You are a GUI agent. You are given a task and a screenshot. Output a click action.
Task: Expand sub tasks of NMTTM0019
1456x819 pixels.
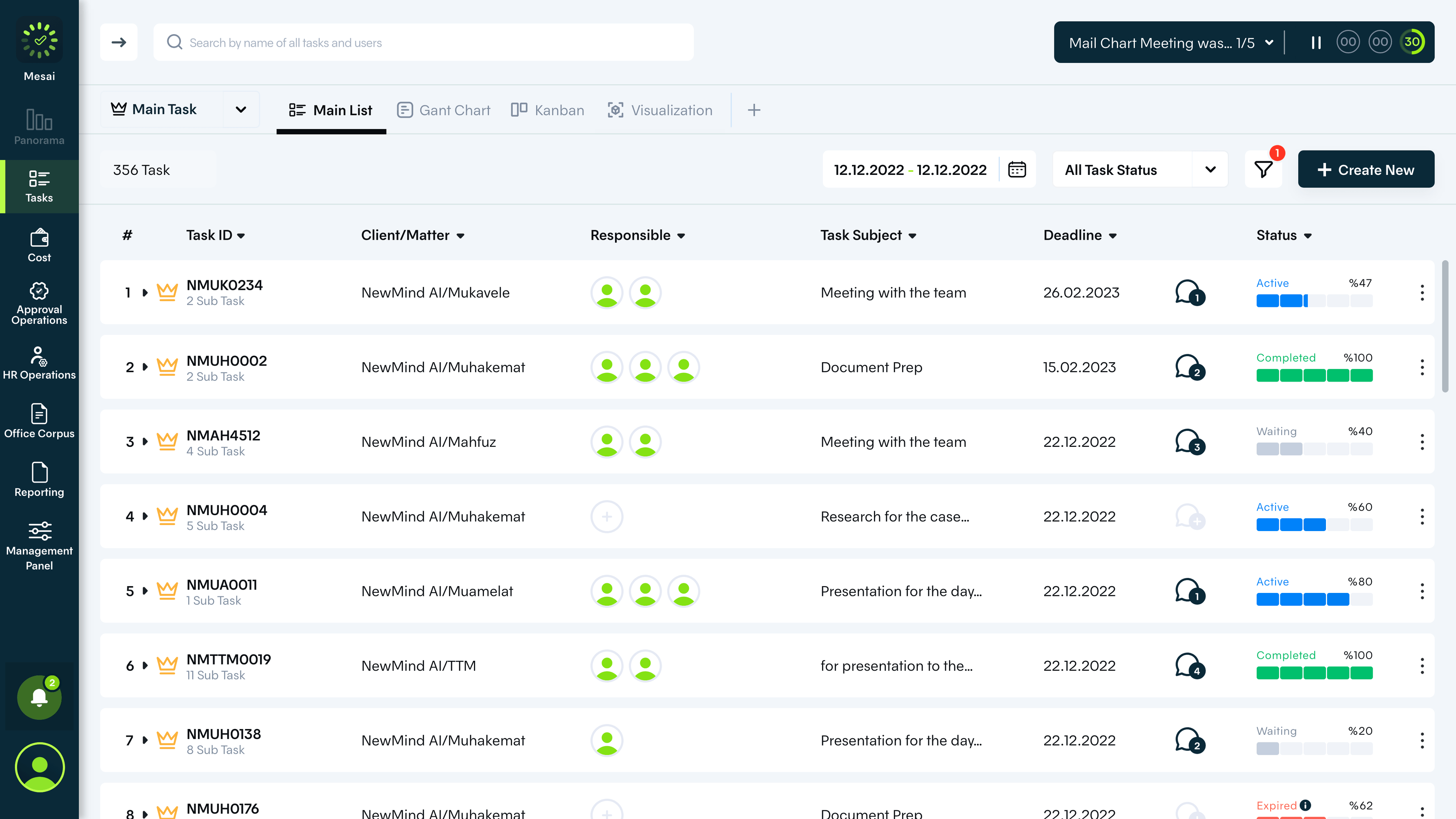(145, 666)
